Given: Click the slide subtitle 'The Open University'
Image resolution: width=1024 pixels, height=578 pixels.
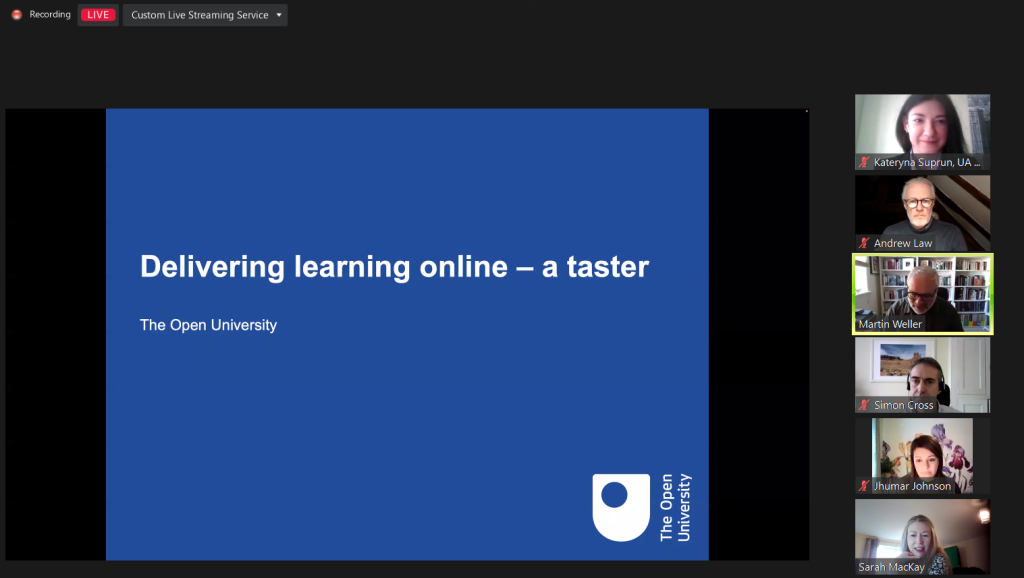Looking at the screenshot, I should point(208,325).
